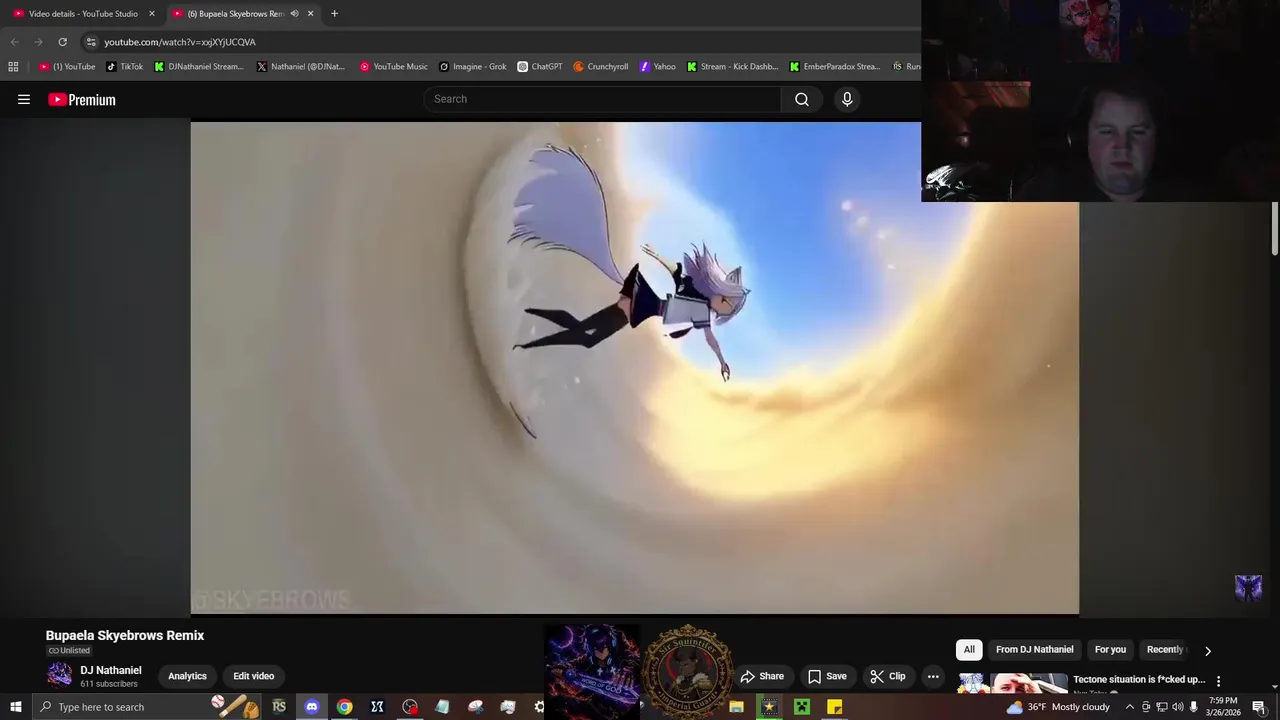Viewport: 1280px width, 720px height.
Task: Open the Crunchyroll bookmark
Action: [x=601, y=67]
